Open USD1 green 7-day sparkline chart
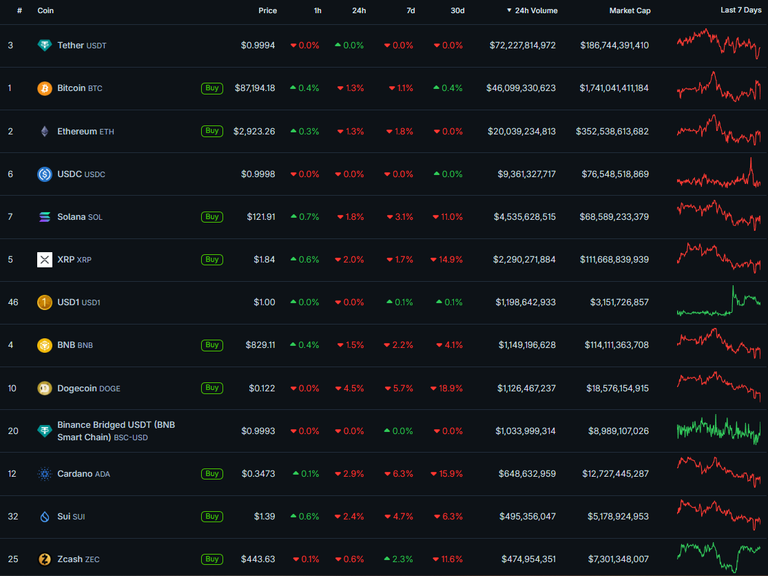Viewport: 768px width, 576px height. pyautogui.click(x=719, y=301)
